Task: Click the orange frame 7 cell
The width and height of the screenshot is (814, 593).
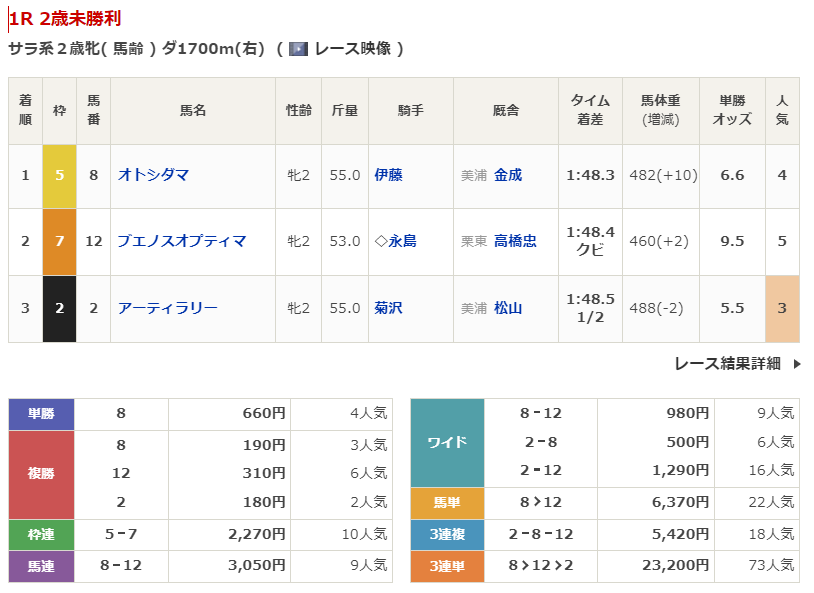Action: [x=59, y=241]
